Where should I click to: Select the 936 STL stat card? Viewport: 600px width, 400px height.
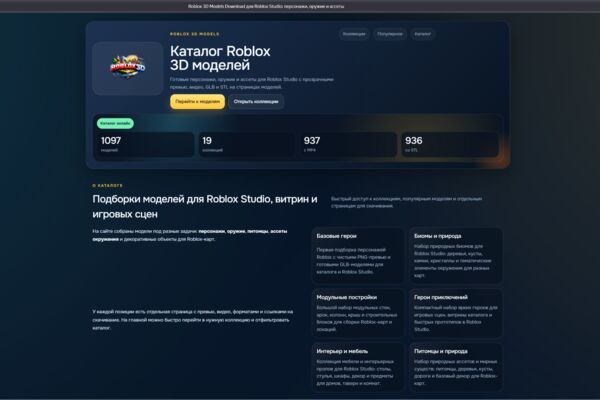[x=449, y=144]
